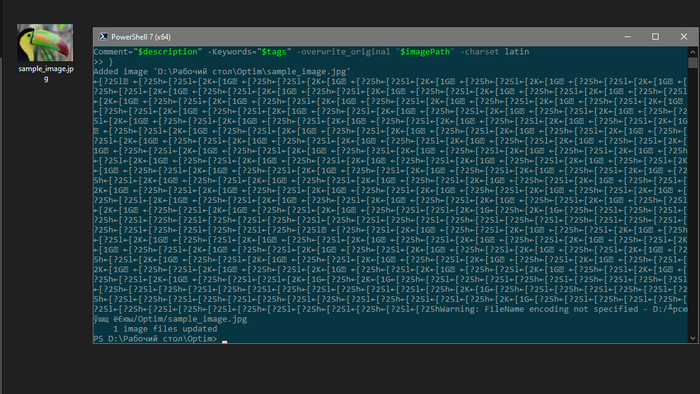Click the scrollbar track below the thumb
Viewport: 700px width, 394px height.
(692, 201)
